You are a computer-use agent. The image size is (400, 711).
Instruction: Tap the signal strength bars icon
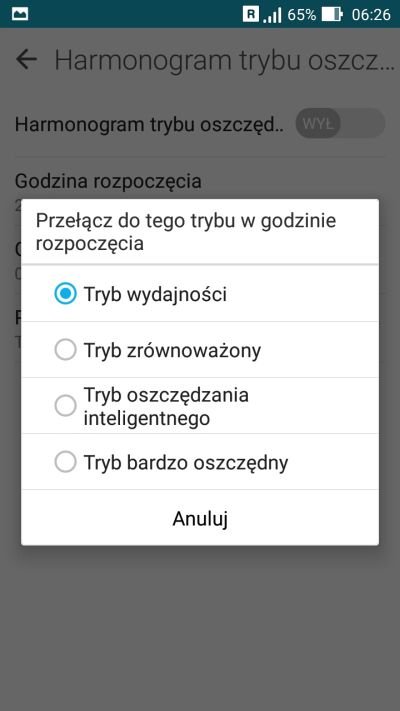pos(272,15)
